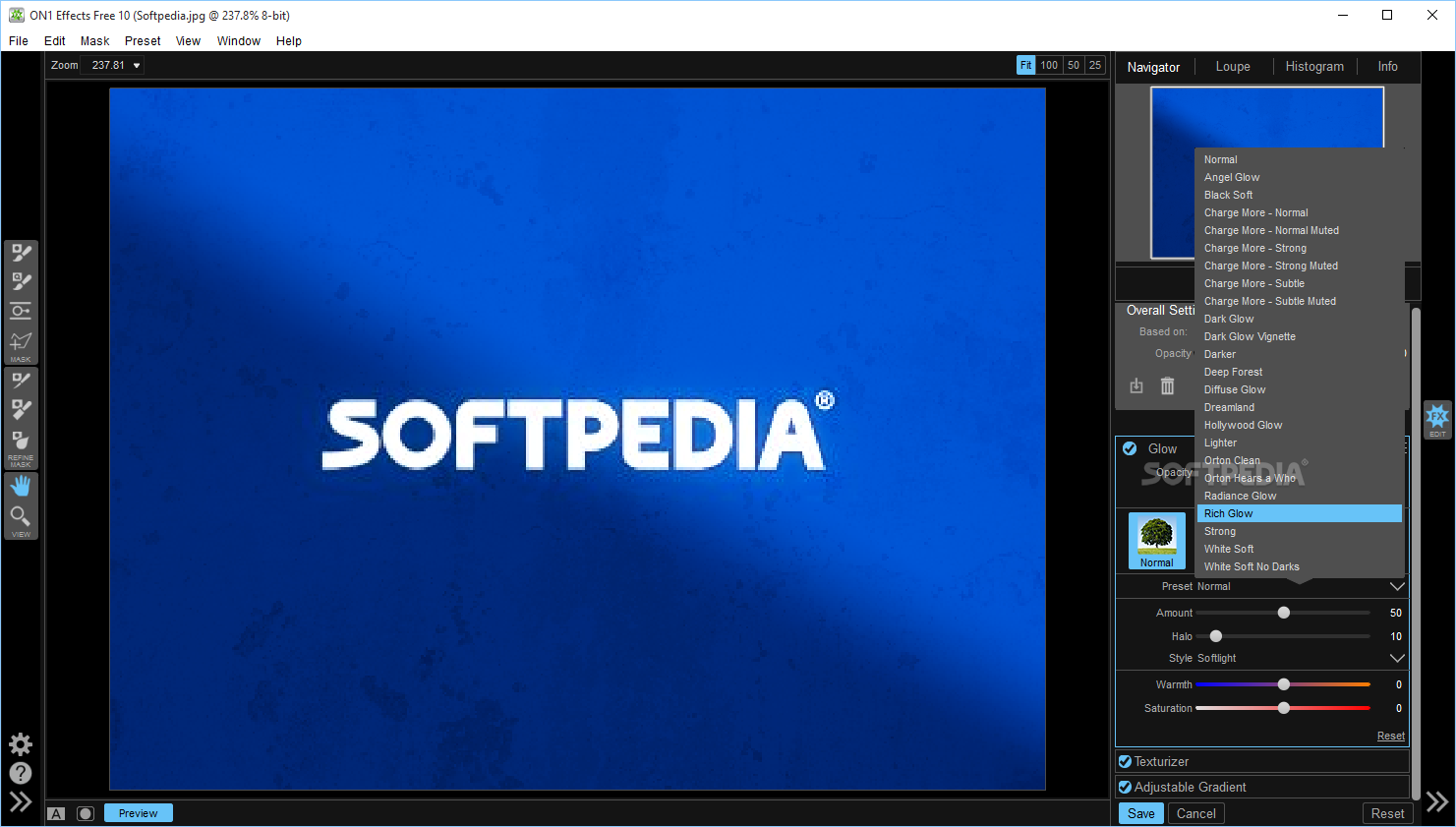The width and height of the screenshot is (1456, 827).
Task: Toggle the Preview button
Action: point(138,813)
